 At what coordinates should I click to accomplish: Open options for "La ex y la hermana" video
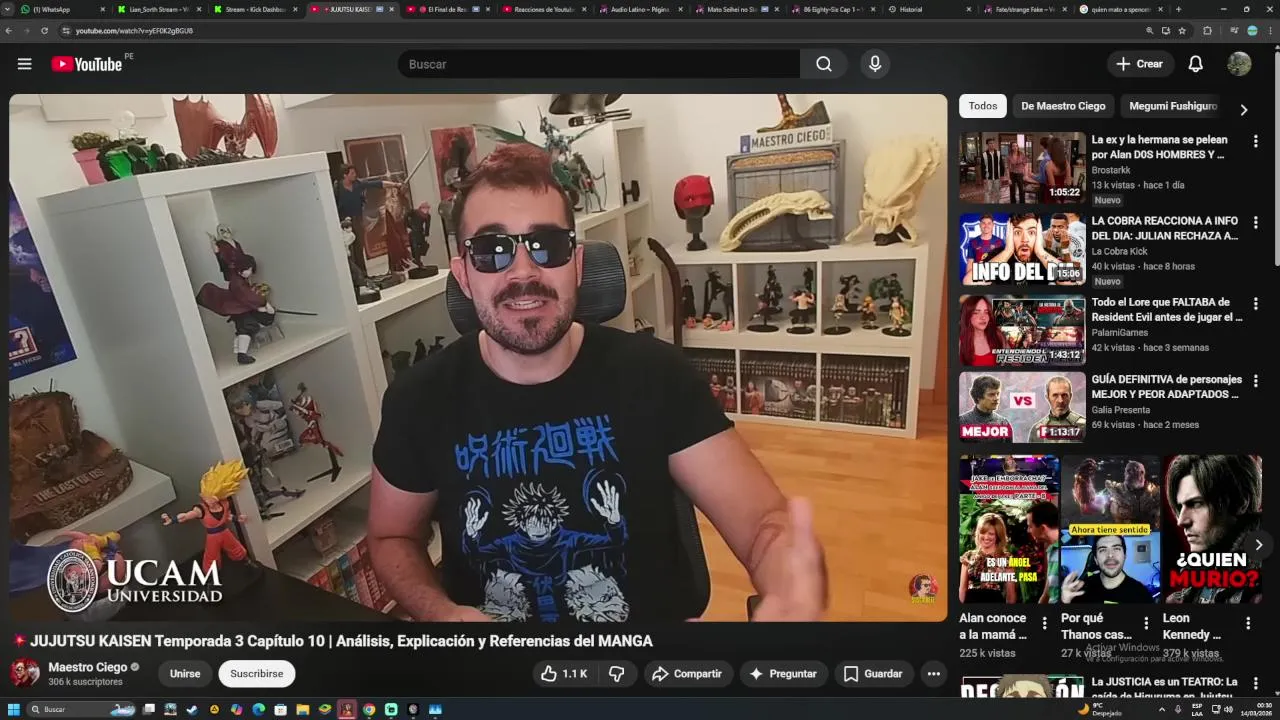pyautogui.click(x=1256, y=141)
